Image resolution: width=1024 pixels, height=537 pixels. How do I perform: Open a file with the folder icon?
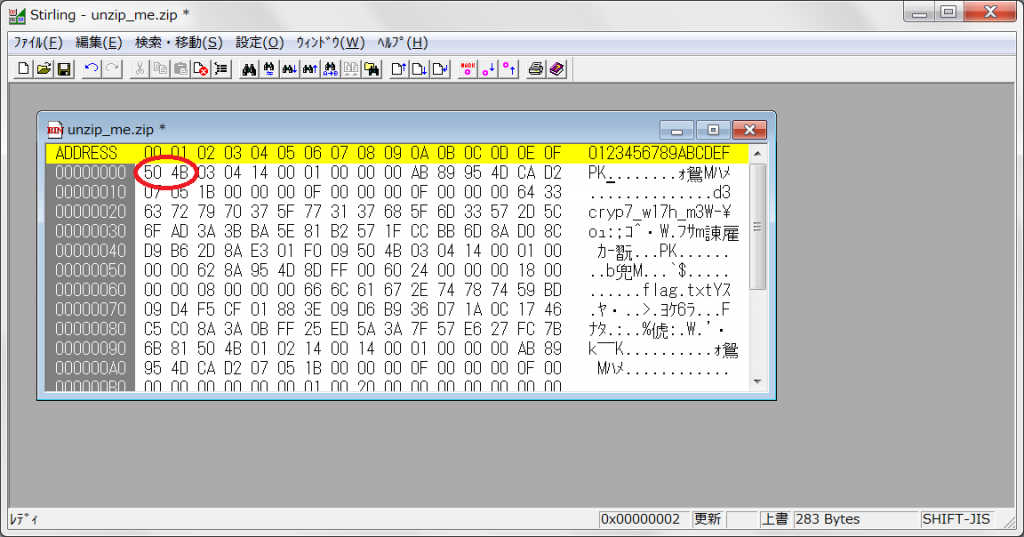point(43,69)
